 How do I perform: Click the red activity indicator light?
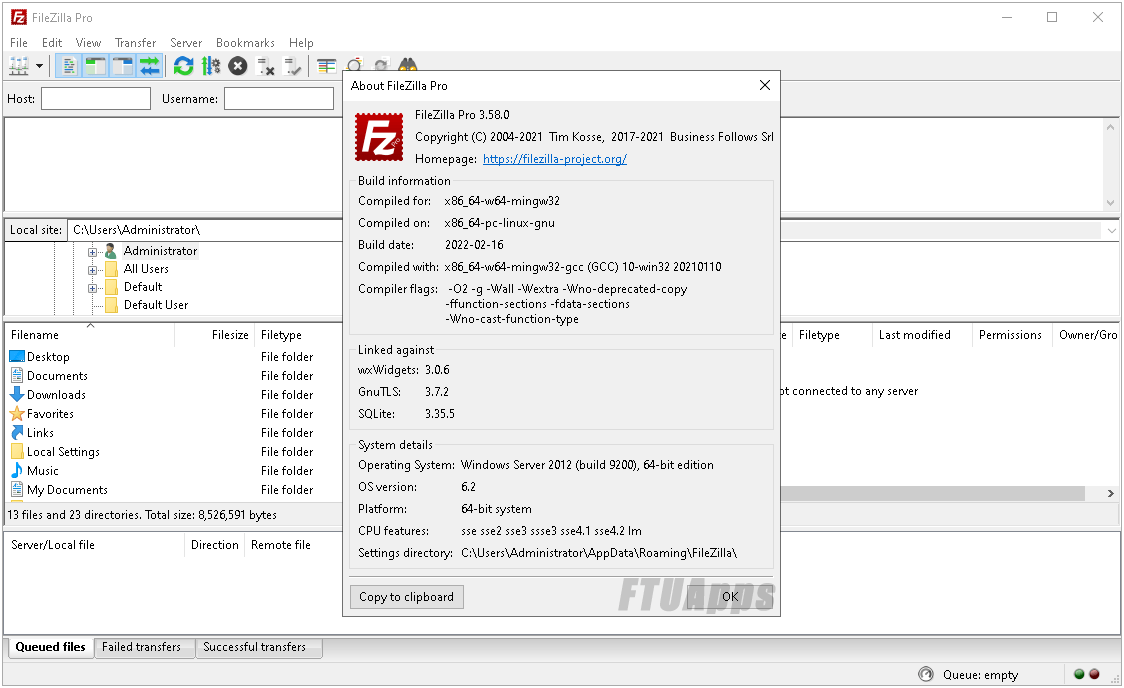tap(1094, 674)
